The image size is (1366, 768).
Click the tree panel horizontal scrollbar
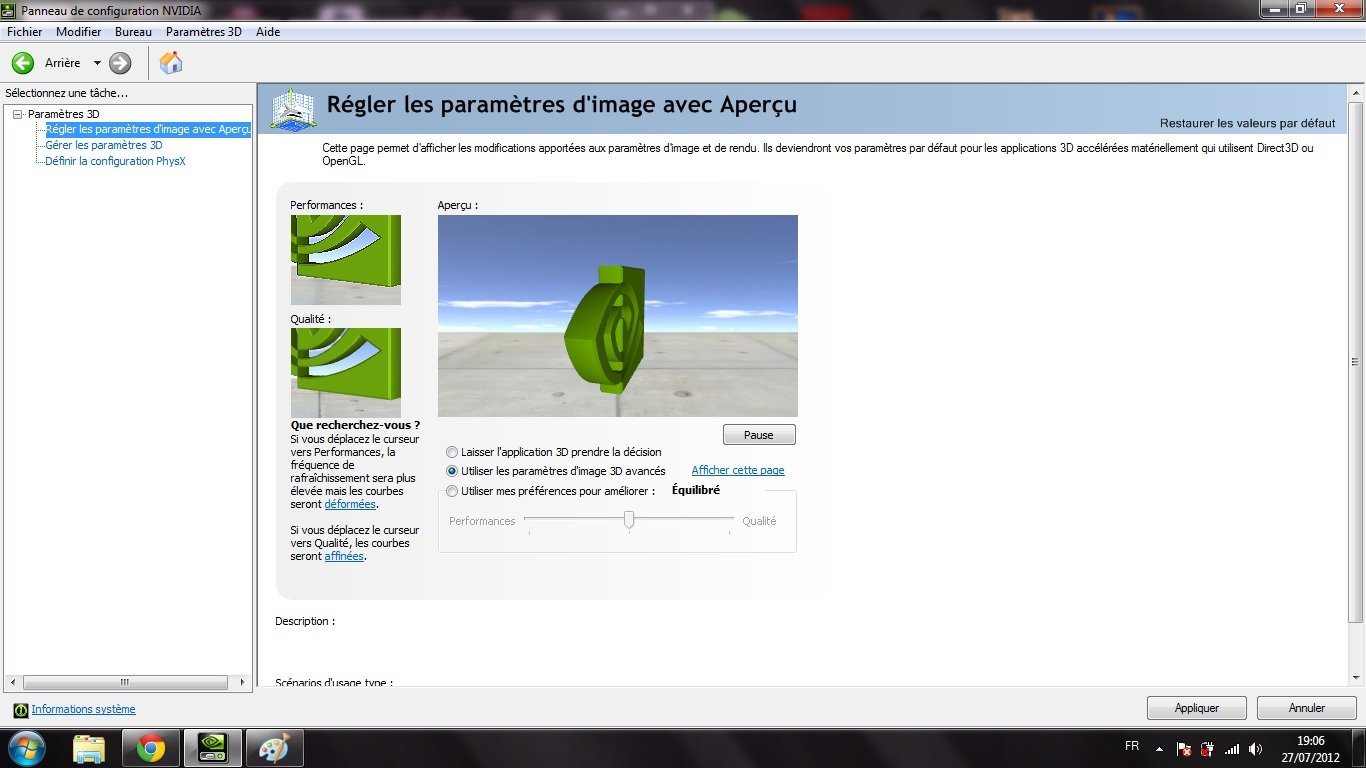tap(127, 682)
